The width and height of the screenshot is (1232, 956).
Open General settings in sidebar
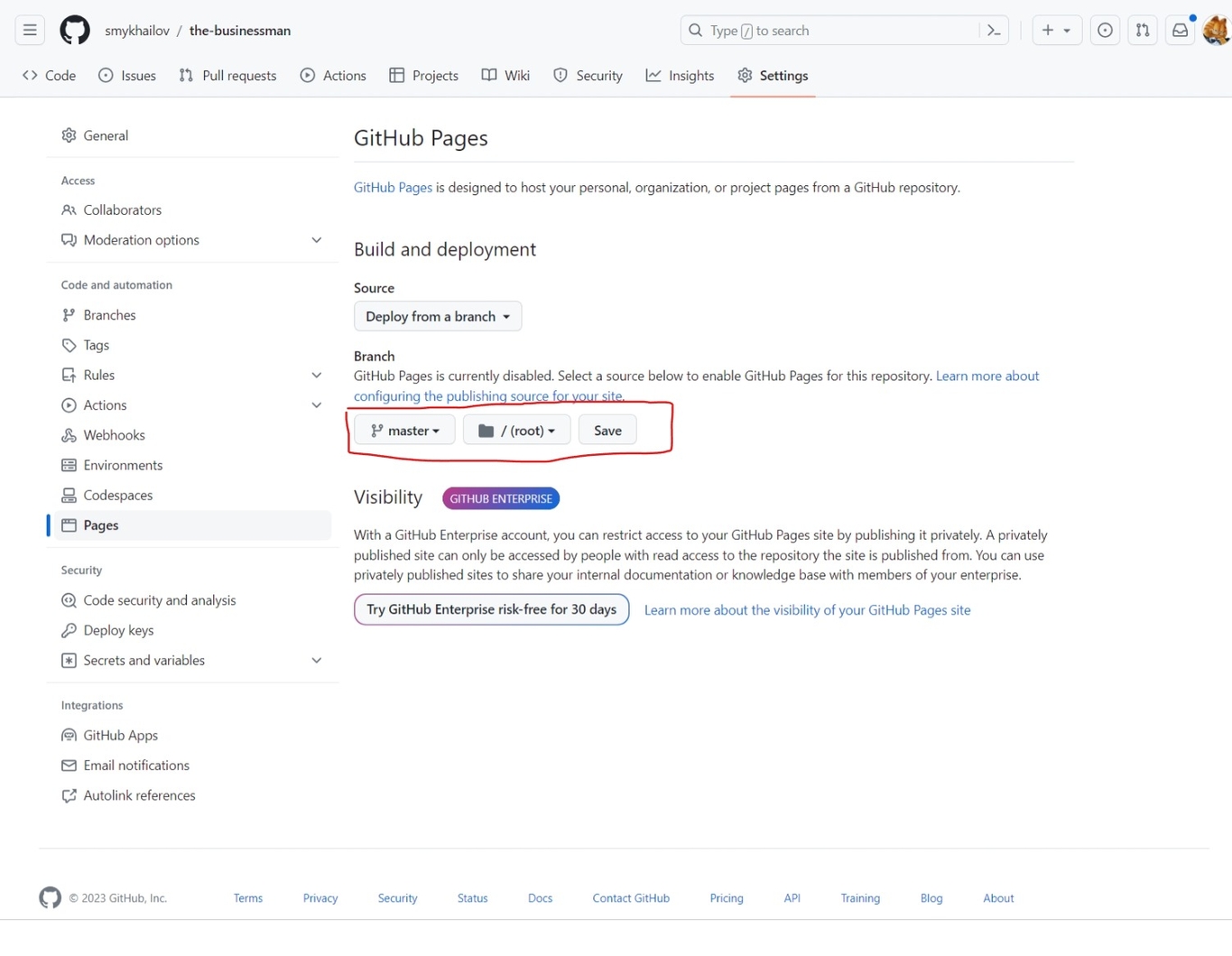[x=192, y=135]
